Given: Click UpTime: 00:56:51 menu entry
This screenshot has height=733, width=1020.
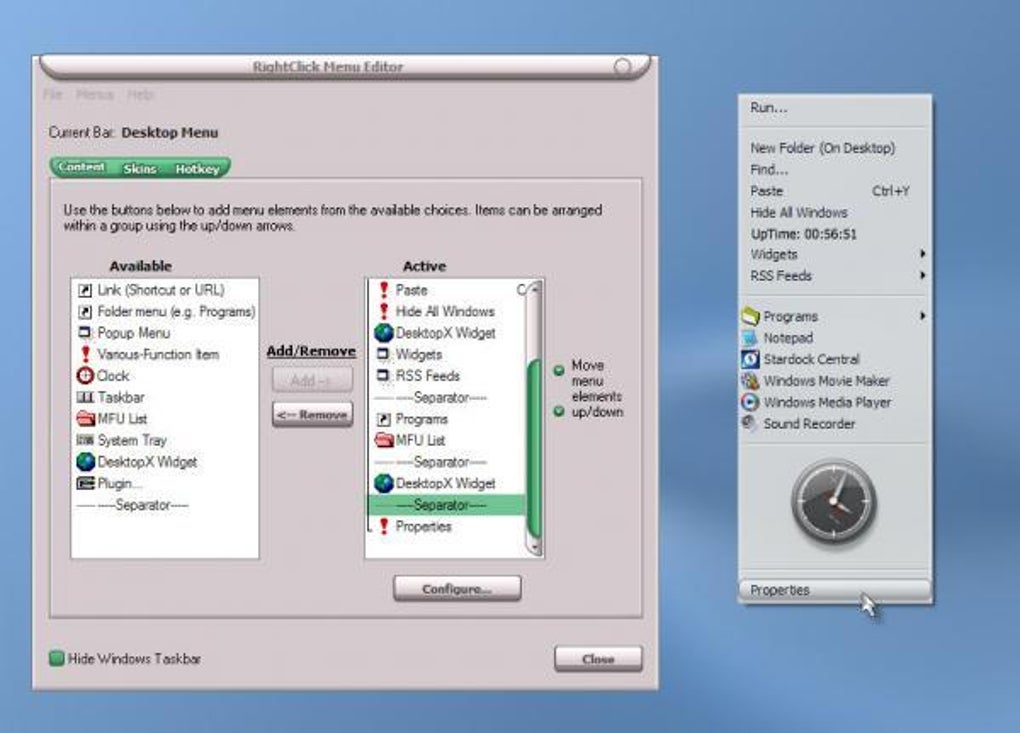Looking at the screenshot, I should point(835,234).
